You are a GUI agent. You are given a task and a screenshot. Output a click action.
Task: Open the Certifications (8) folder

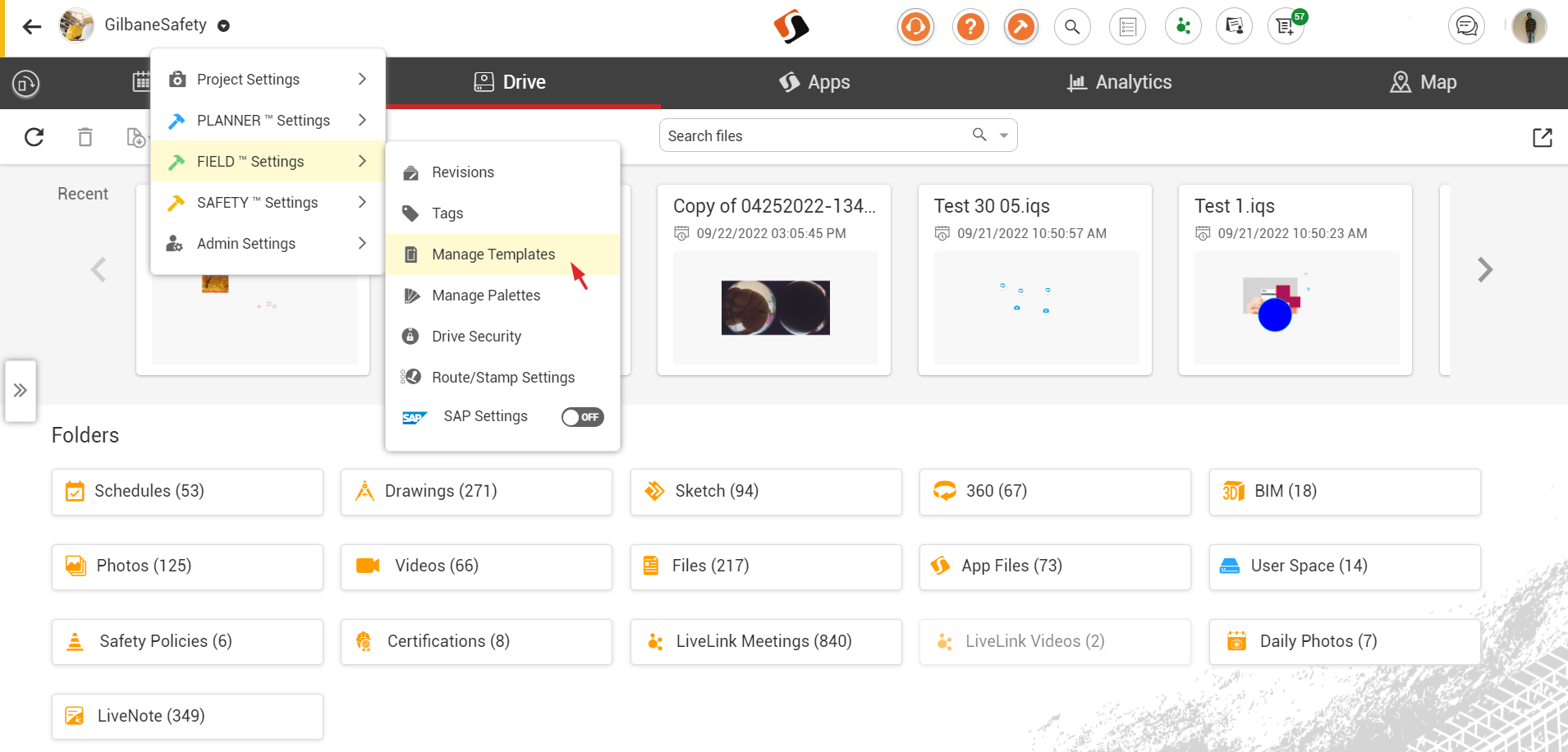pyautogui.click(x=476, y=642)
